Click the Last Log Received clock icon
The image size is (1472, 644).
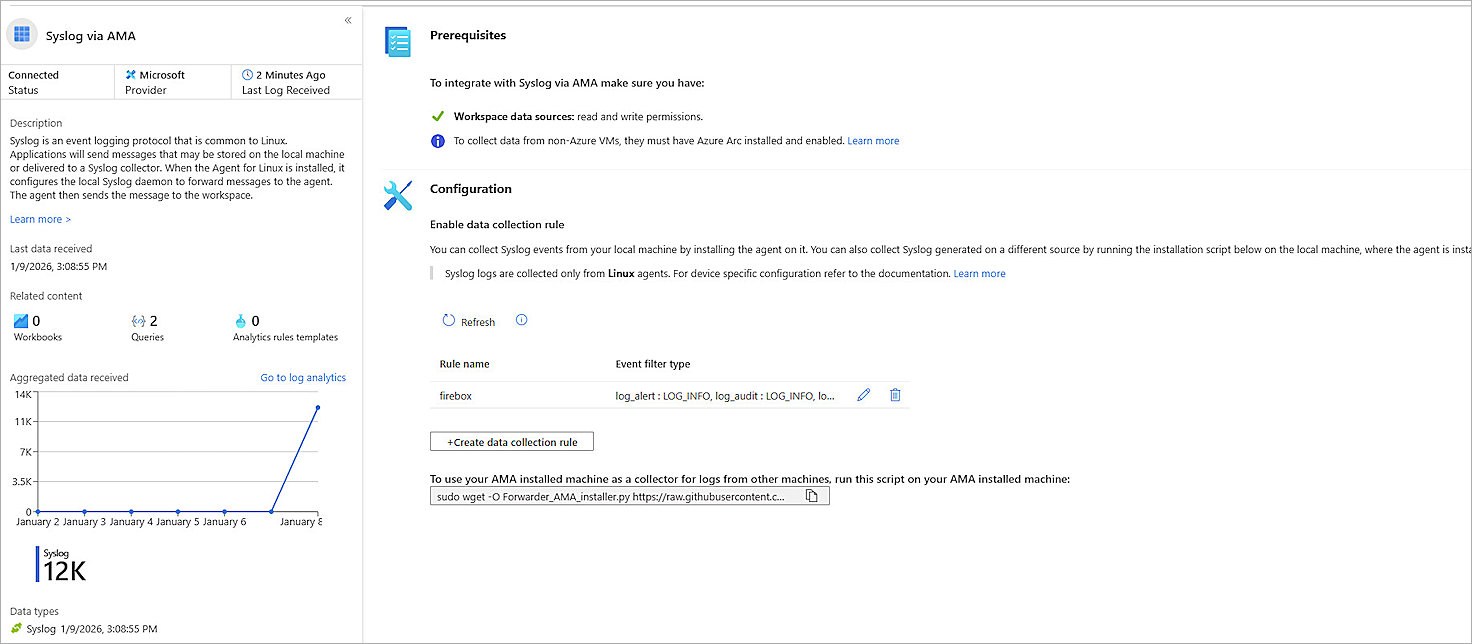pos(248,75)
